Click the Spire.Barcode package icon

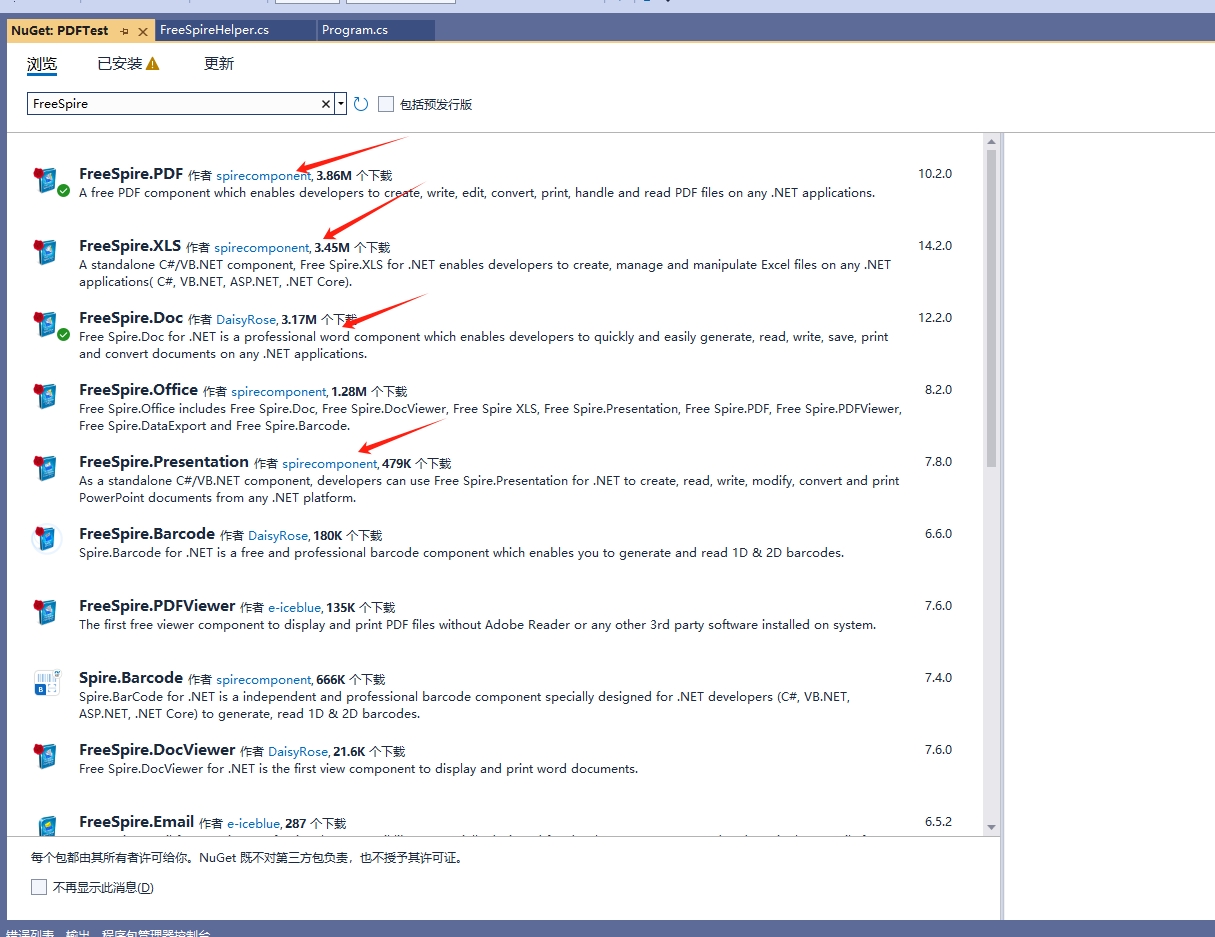coord(46,683)
